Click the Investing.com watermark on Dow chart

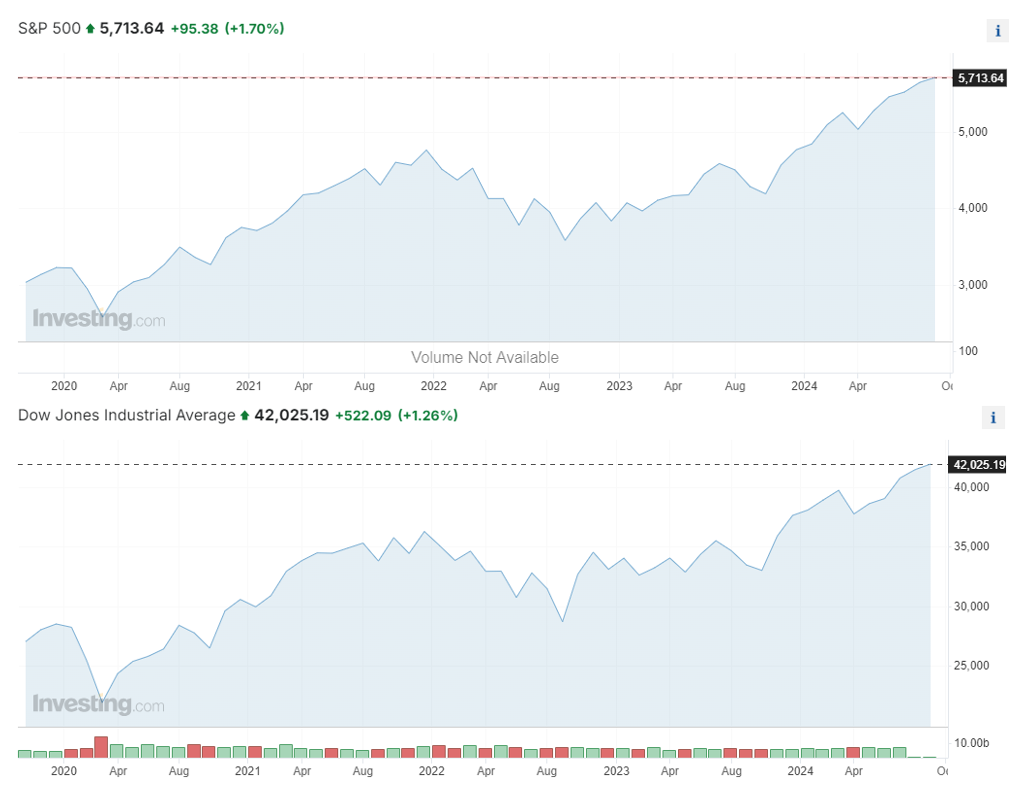pos(99,704)
